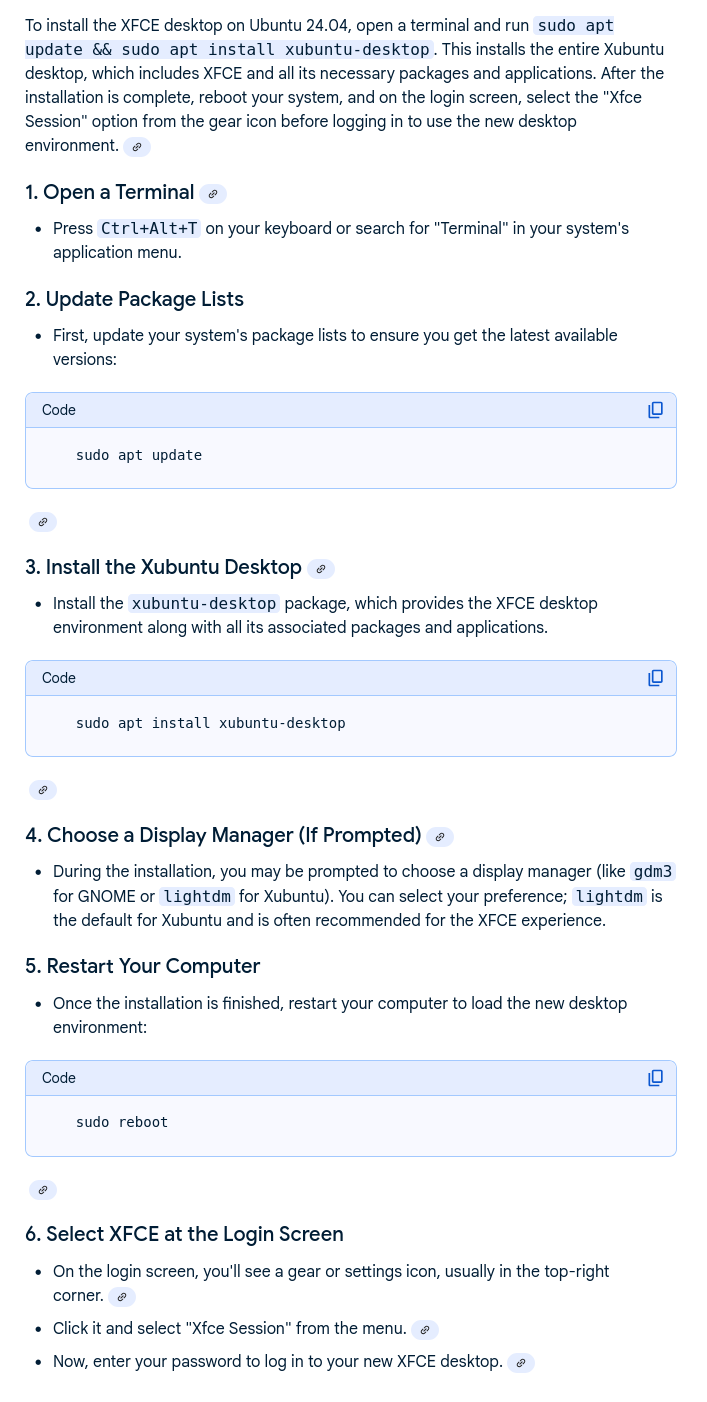Open link icon below sudo apt update block
This screenshot has height=1402, width=707.
point(43,522)
